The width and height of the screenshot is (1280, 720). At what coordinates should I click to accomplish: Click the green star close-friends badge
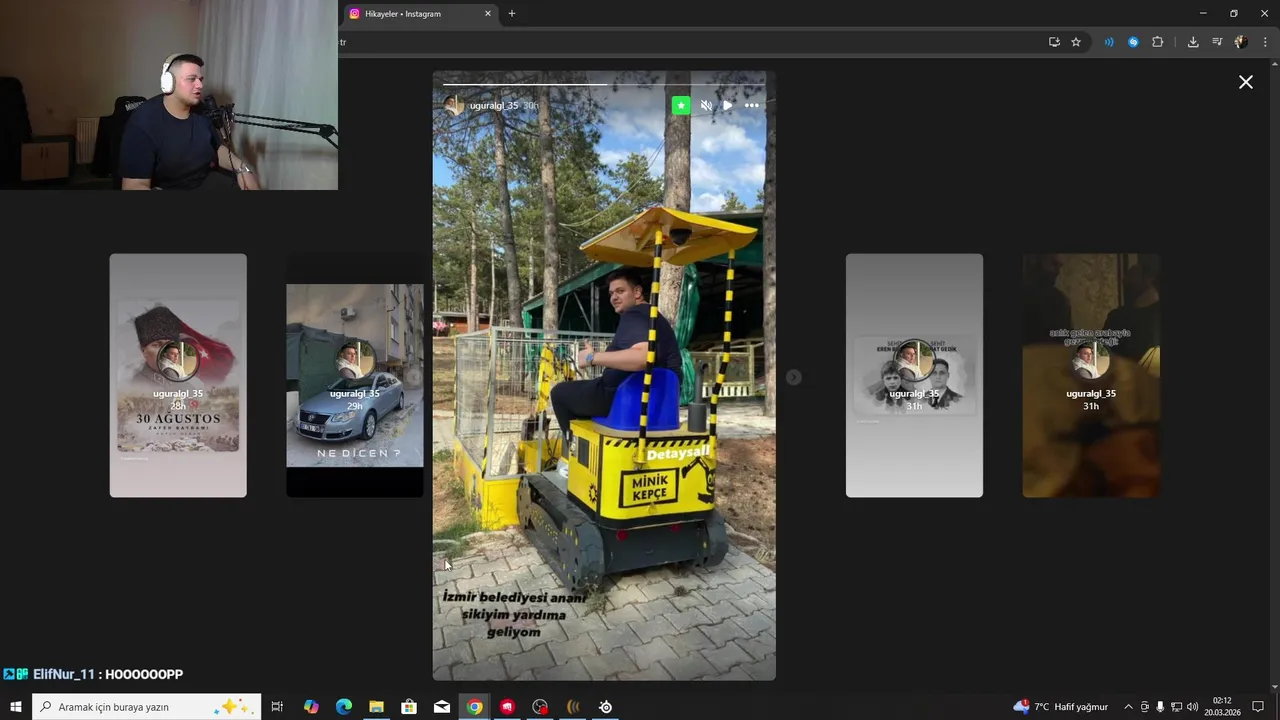point(681,105)
